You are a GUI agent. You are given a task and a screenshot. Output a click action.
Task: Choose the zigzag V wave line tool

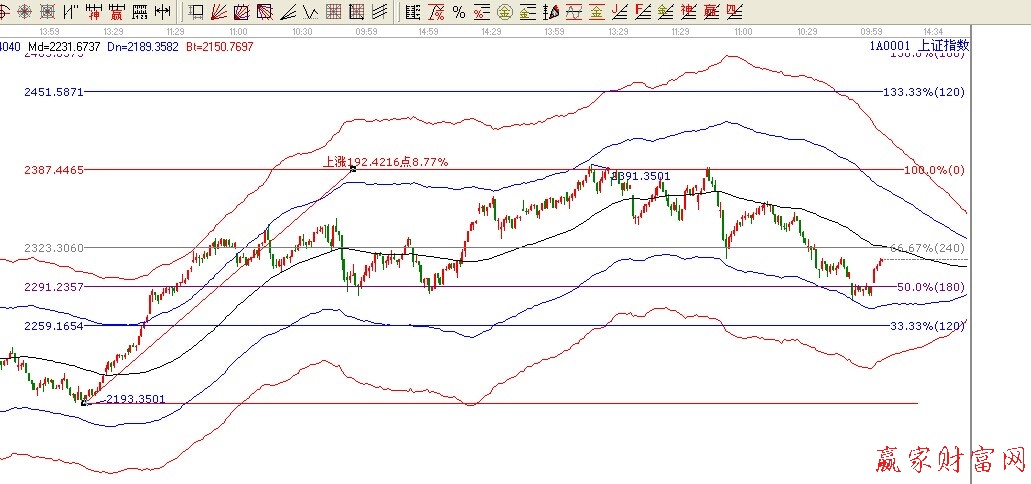click(308, 12)
